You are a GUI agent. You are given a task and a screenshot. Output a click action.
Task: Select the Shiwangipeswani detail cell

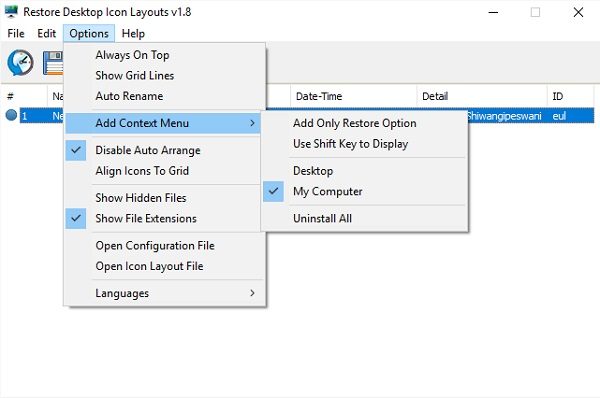coord(507,116)
